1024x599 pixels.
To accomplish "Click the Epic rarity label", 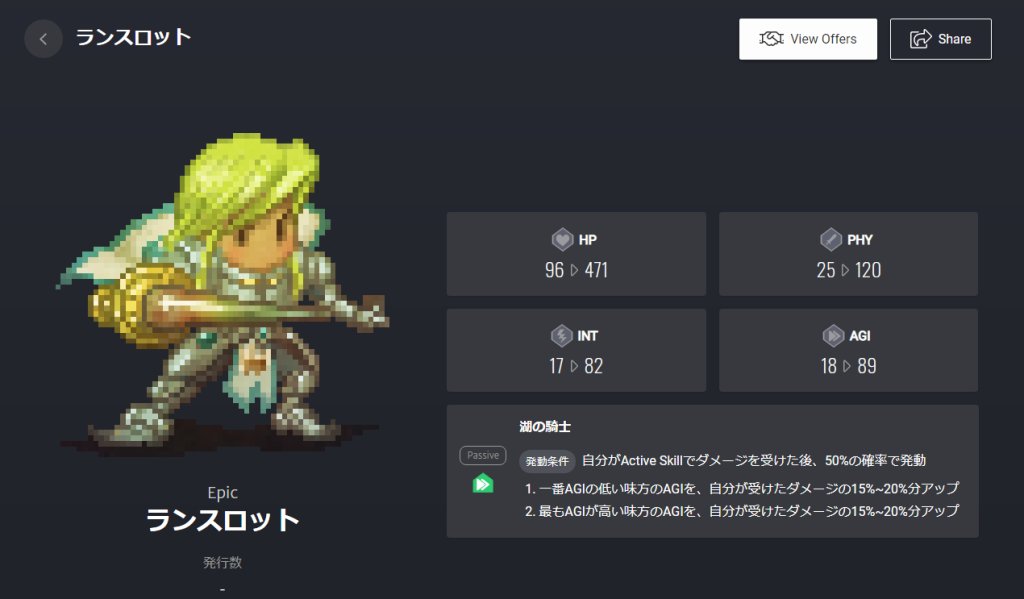I will (x=223, y=493).
